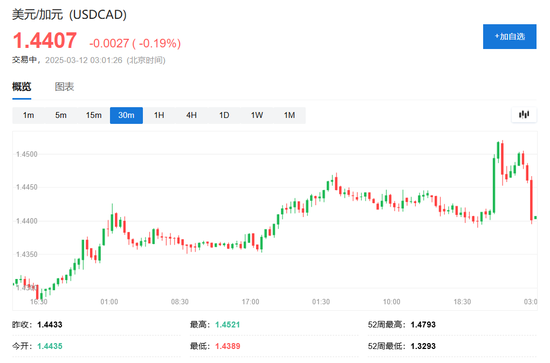Click the 最低 value 1.4389
550x363 pixels.
click(228, 346)
